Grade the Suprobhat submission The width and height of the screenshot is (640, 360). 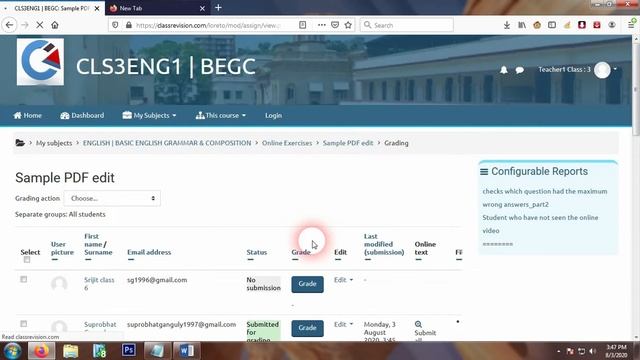pos(307,328)
